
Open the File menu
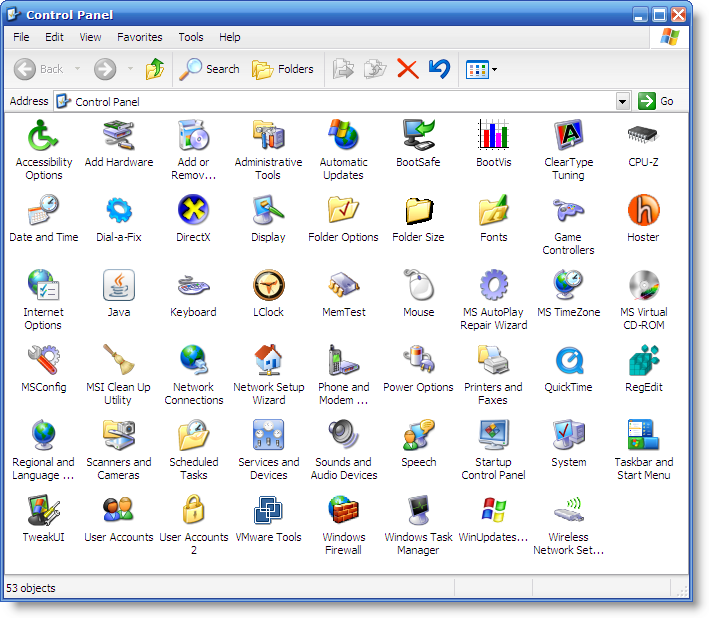(x=21, y=37)
